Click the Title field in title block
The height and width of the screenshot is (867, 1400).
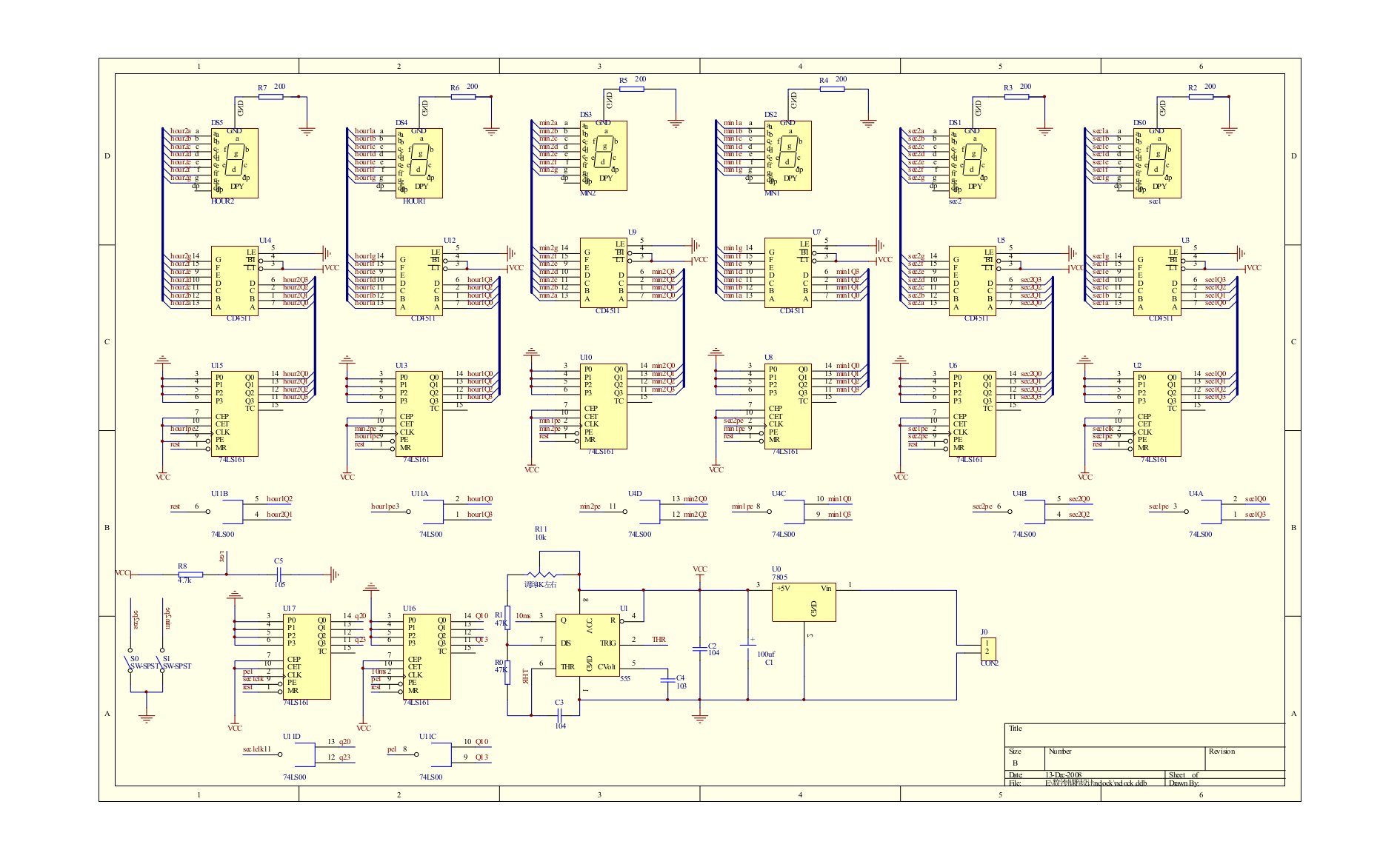point(1144,734)
